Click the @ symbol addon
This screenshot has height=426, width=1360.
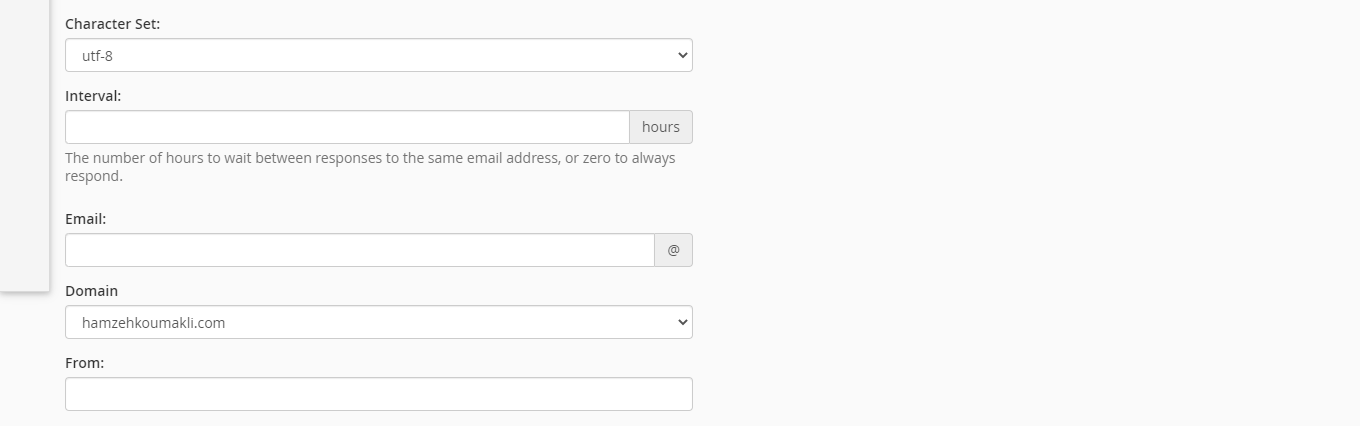(673, 250)
